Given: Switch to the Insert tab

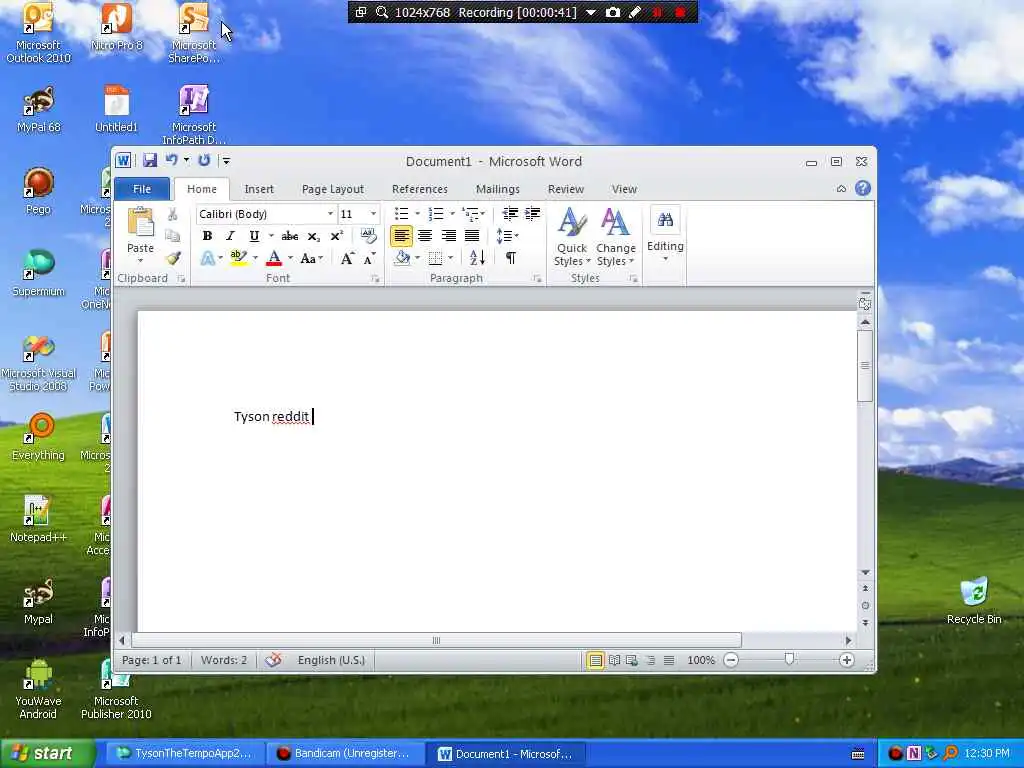Looking at the screenshot, I should pos(259,189).
